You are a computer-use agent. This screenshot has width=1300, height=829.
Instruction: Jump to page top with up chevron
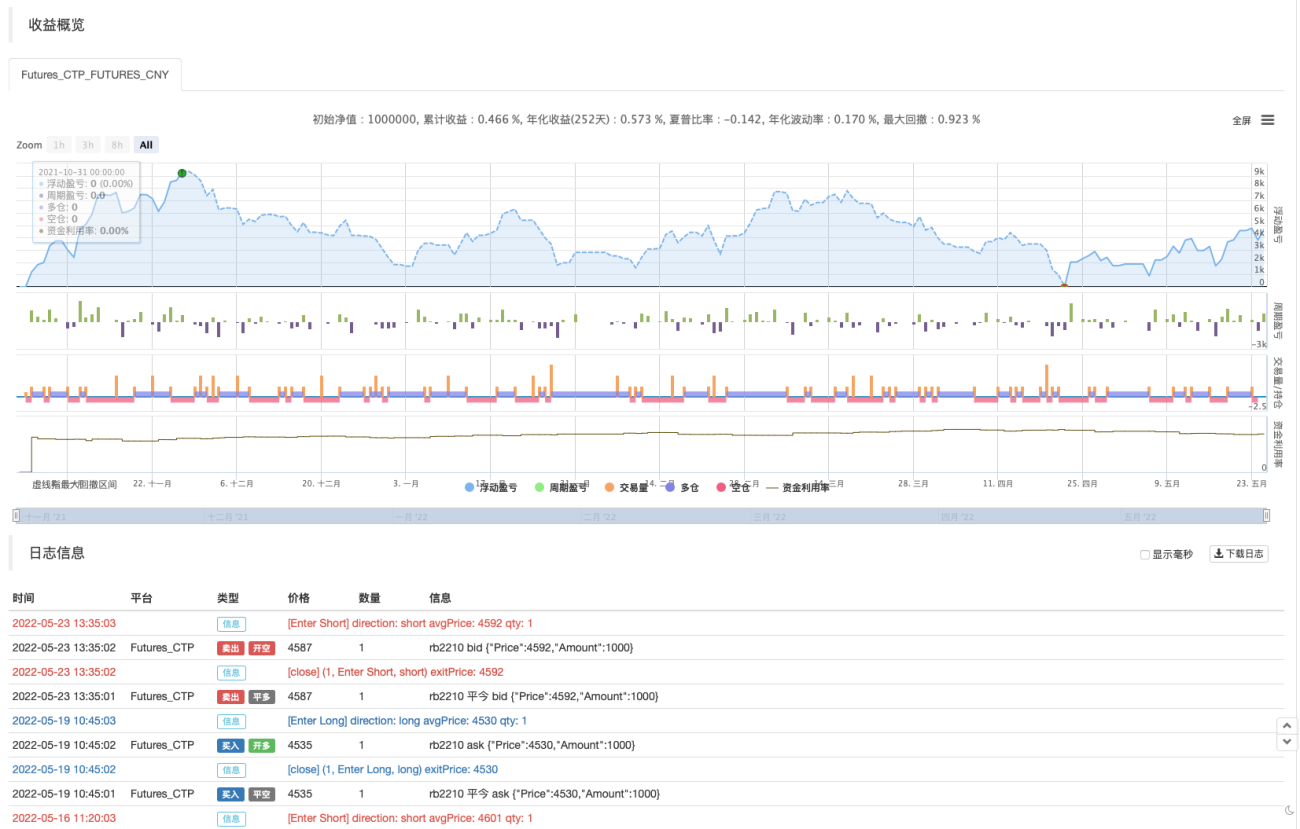pyautogui.click(x=1287, y=726)
